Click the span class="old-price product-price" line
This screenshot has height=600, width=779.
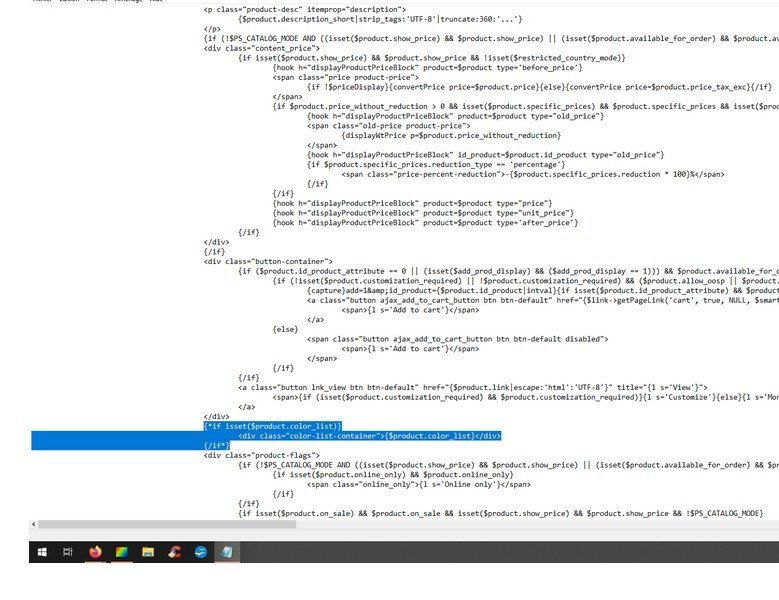389,126
